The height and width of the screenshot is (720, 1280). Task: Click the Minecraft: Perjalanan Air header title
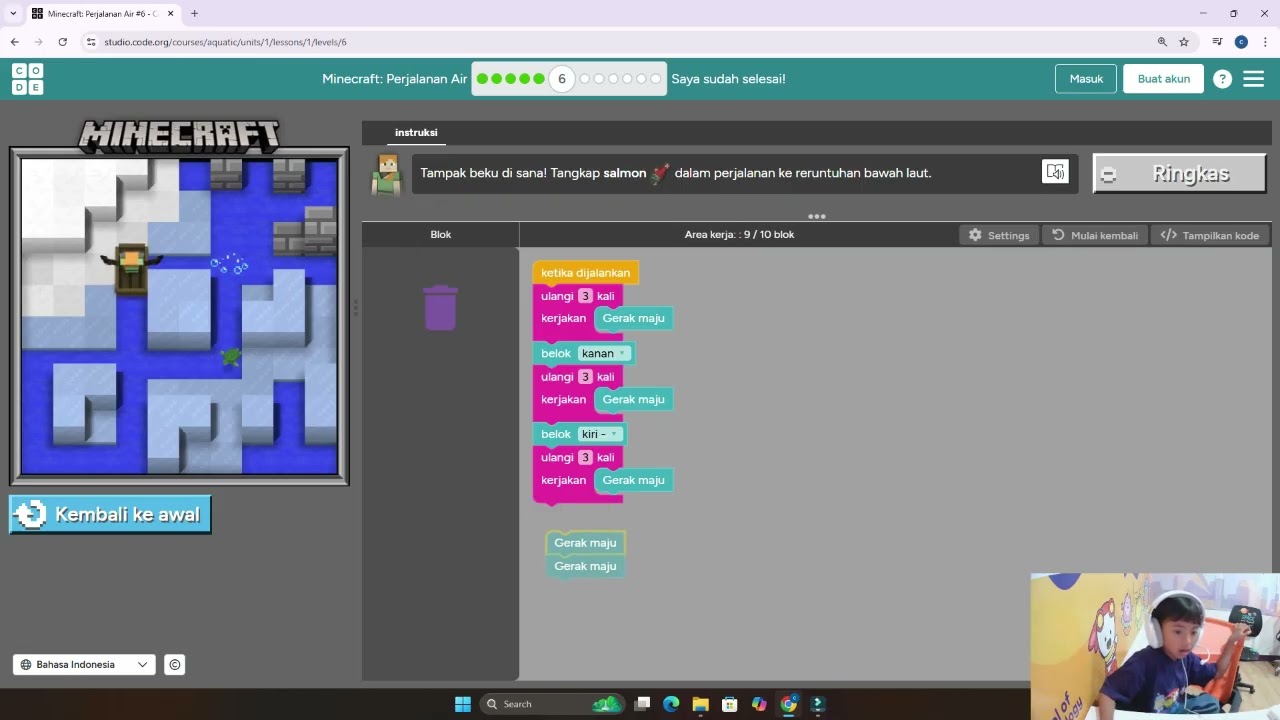(394, 79)
